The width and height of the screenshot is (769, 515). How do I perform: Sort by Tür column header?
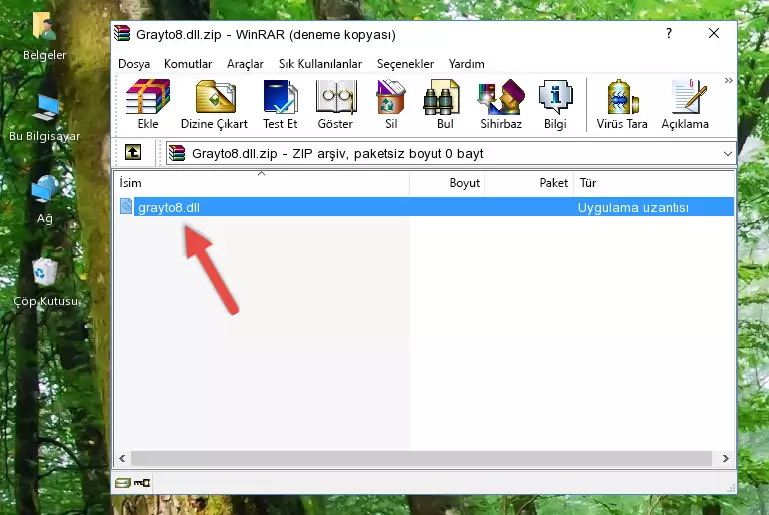tap(654, 183)
